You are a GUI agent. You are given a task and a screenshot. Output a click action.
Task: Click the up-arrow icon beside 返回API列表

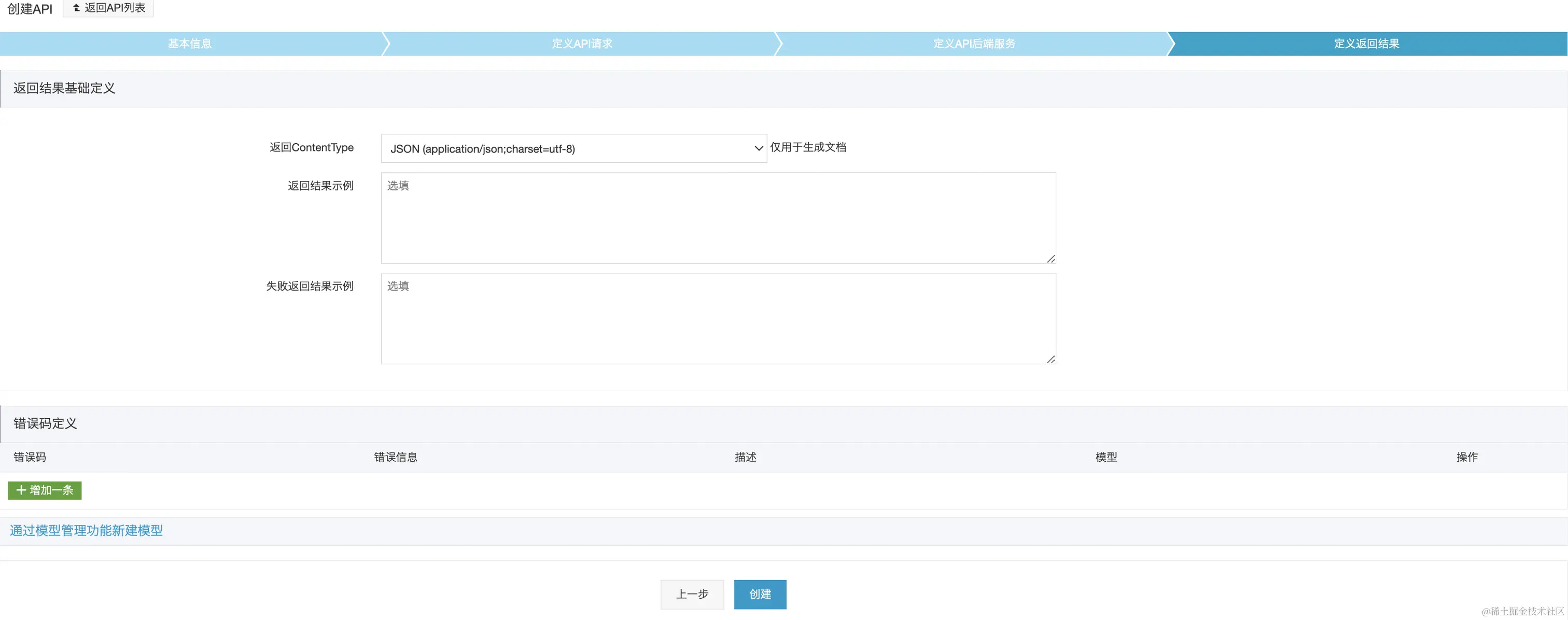coord(77,8)
